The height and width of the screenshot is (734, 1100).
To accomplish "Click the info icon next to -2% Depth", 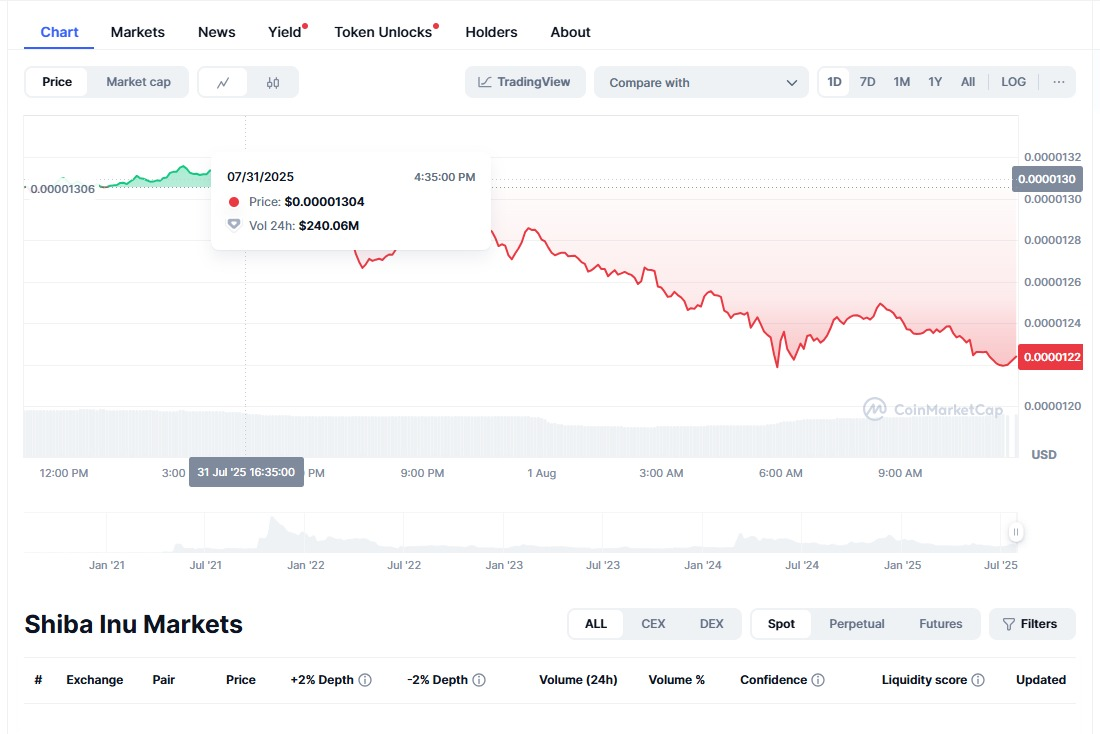I will [479, 680].
